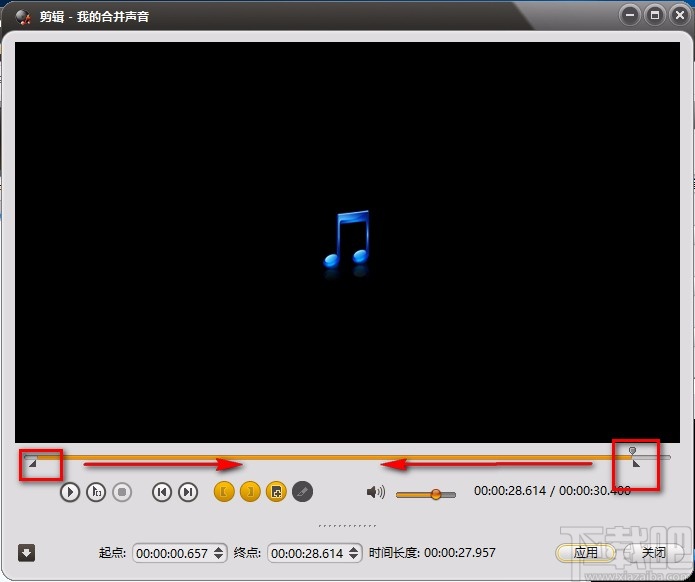This screenshot has height=582, width=695.
Task: Click the 00:00:28.614 / 00:00:30.400 time readout
Action: click(x=552, y=491)
